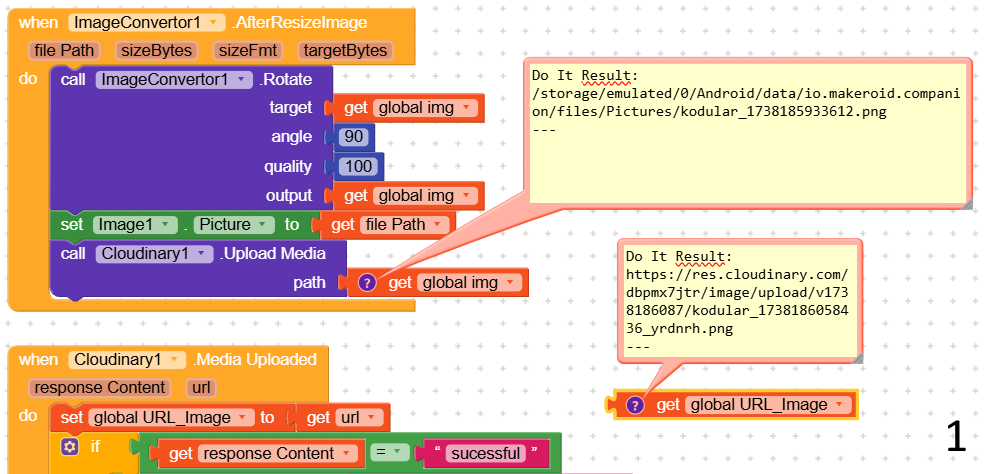Open ImageConvertor1 dropdown in Rotate call

[241, 80]
